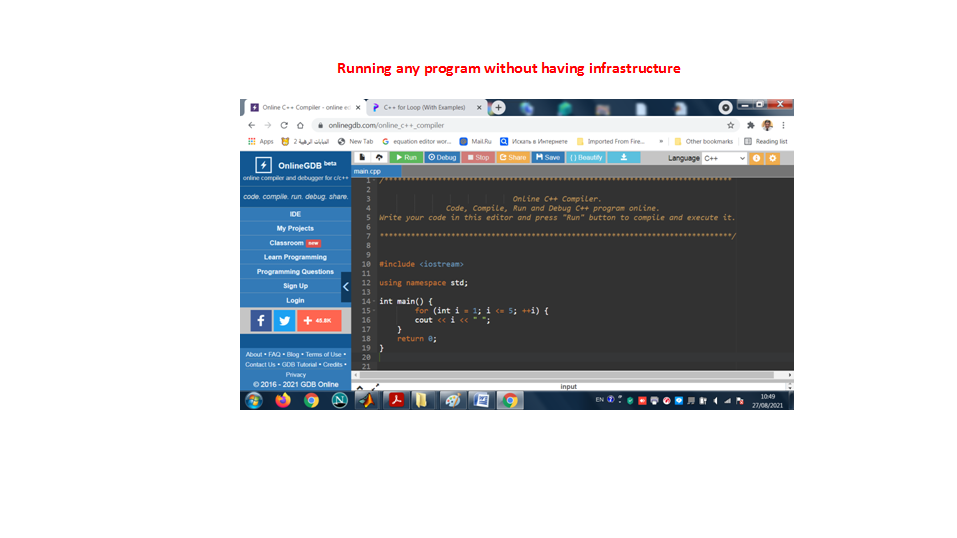Viewport: 957px width, 538px height.
Task: Open the Mail.Ru bookmark
Action: [x=475, y=142]
